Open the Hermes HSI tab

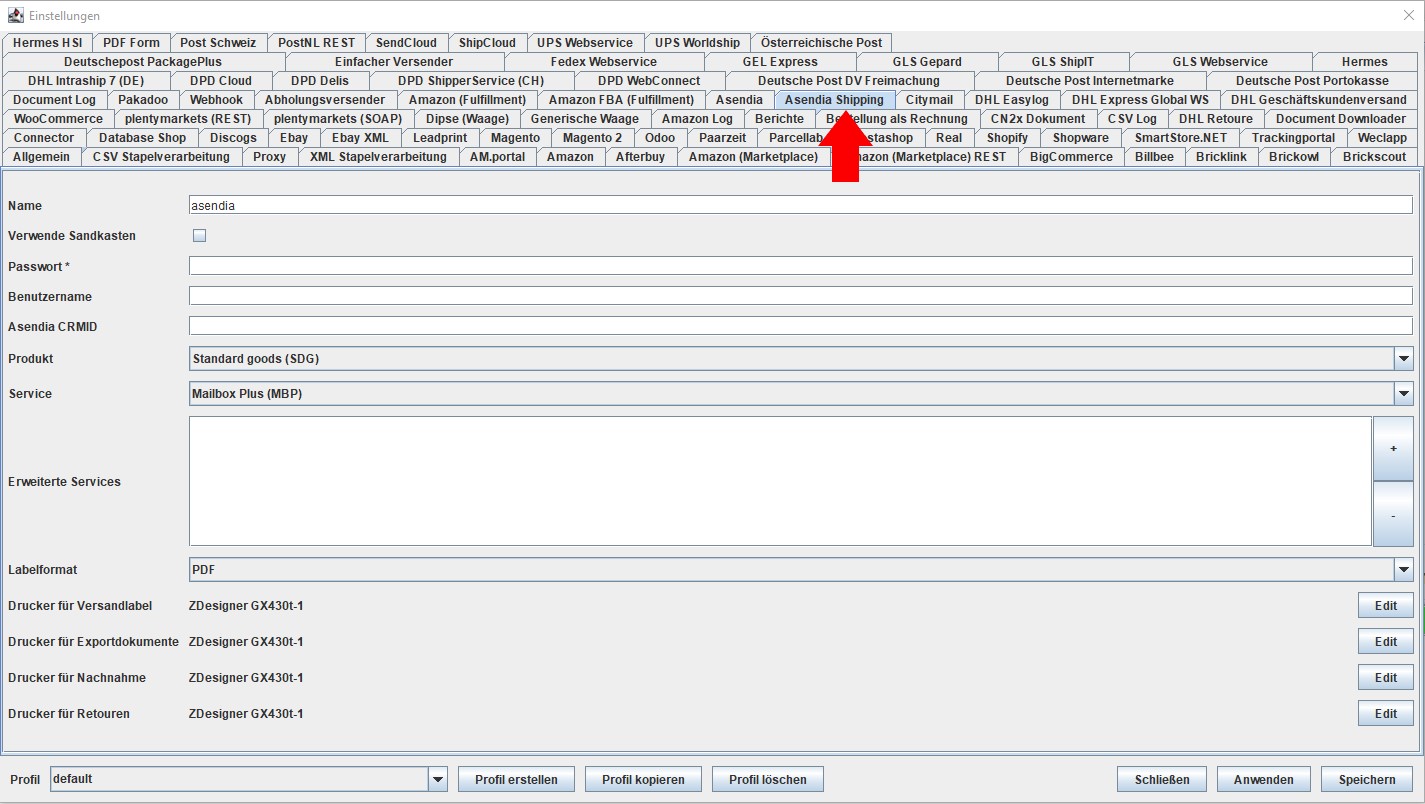(48, 43)
